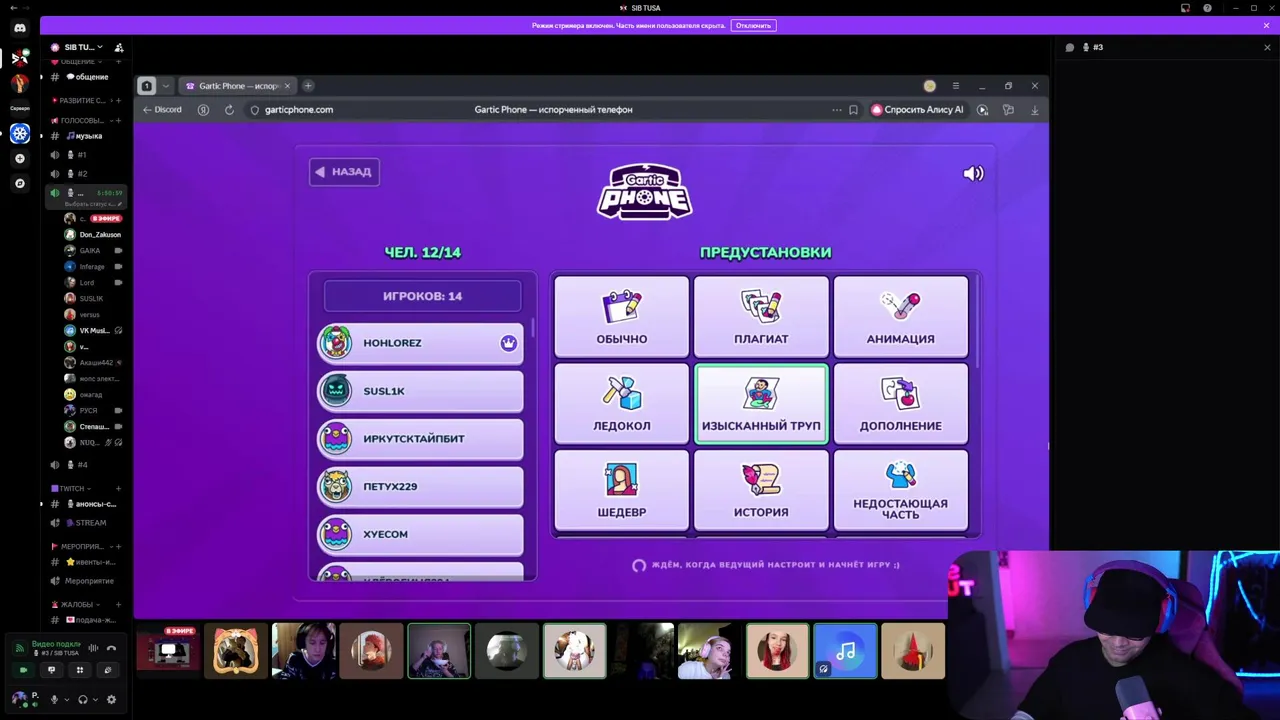
Task: Click Спросить Алису AI button
Action: 916,110
